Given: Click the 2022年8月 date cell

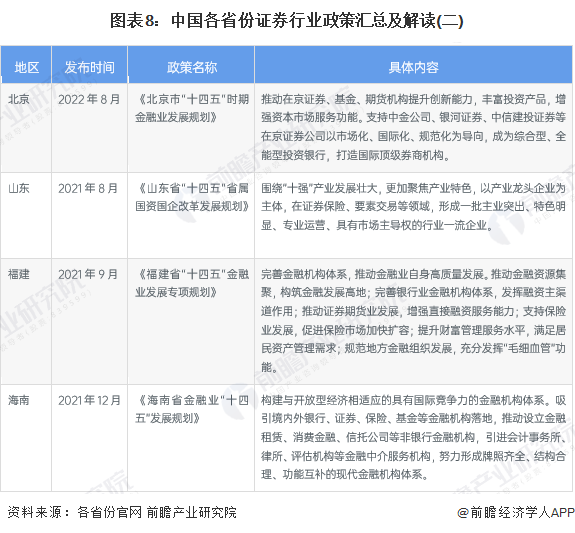Looking at the screenshot, I should tap(89, 99).
